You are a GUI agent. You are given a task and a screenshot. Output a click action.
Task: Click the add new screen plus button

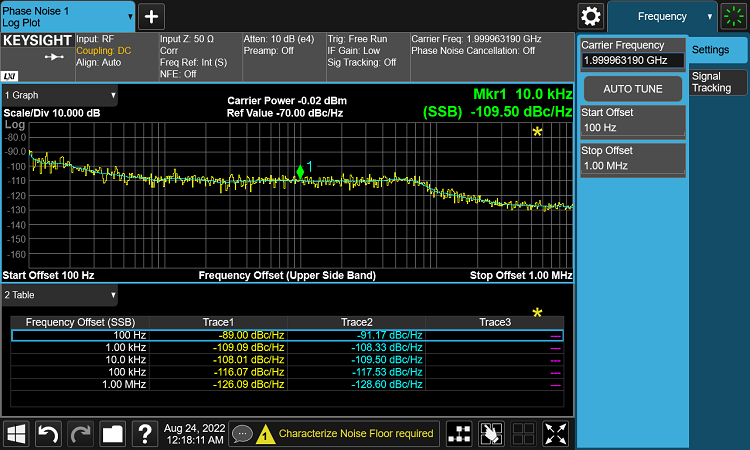click(151, 16)
